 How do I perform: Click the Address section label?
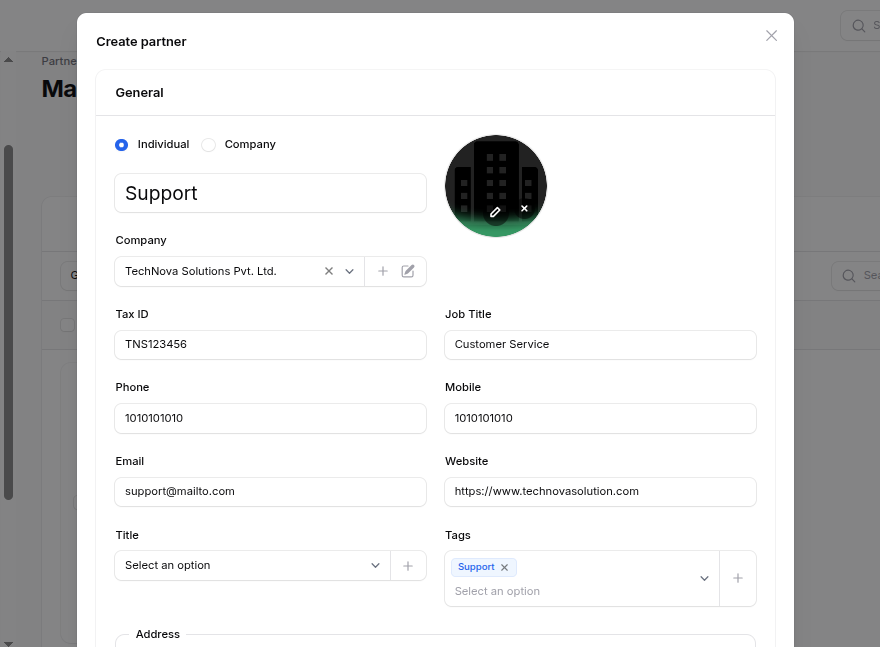coord(158,634)
